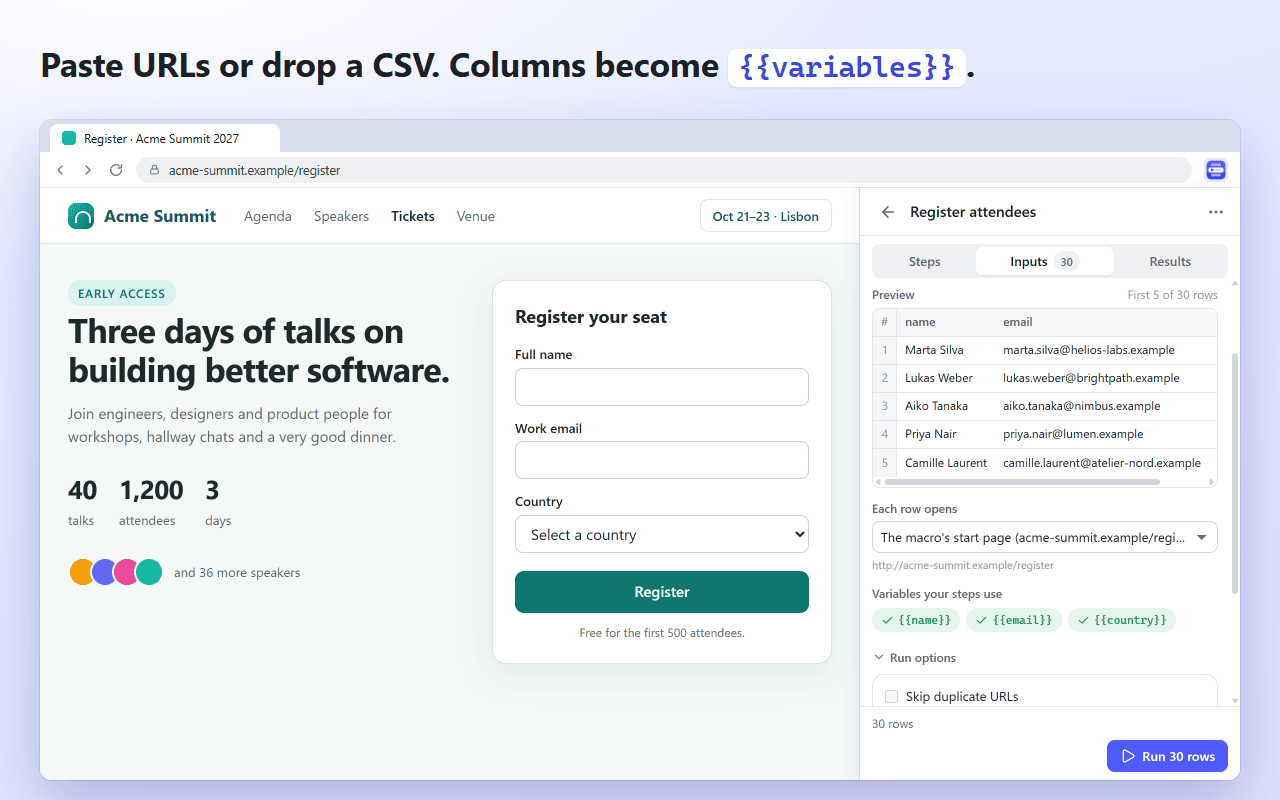The image size is (1280, 800).
Task: Click the Register tab favicon
Action: (x=69, y=139)
